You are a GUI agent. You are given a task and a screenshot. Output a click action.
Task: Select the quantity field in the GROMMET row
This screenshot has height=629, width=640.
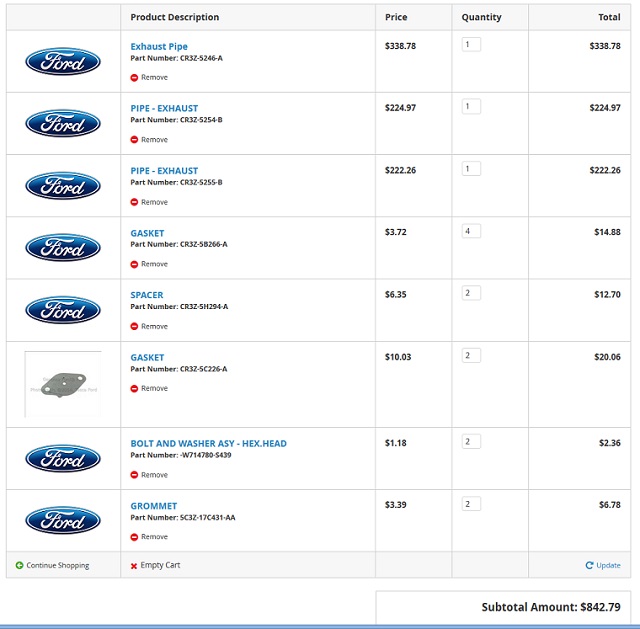(x=471, y=504)
